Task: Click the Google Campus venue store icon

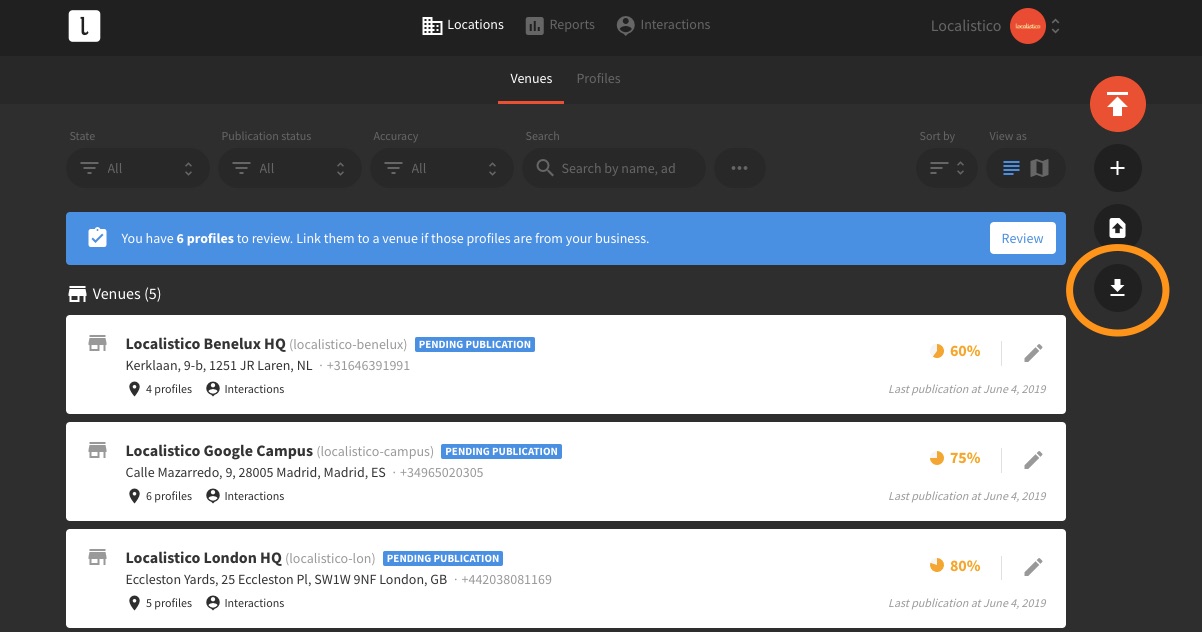Action: 97,451
